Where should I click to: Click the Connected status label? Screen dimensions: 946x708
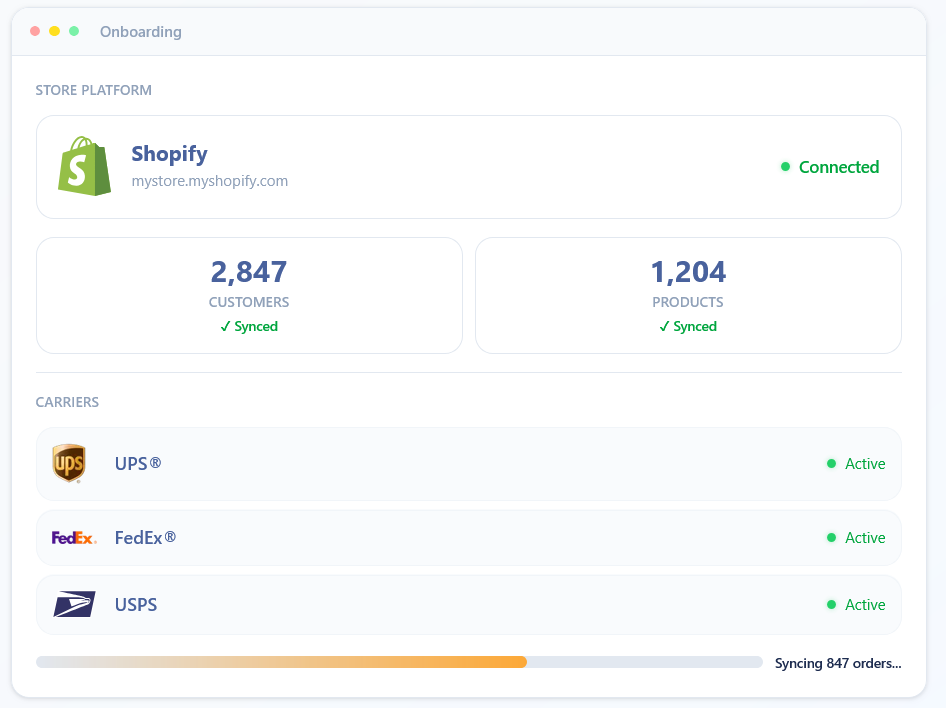click(x=839, y=167)
